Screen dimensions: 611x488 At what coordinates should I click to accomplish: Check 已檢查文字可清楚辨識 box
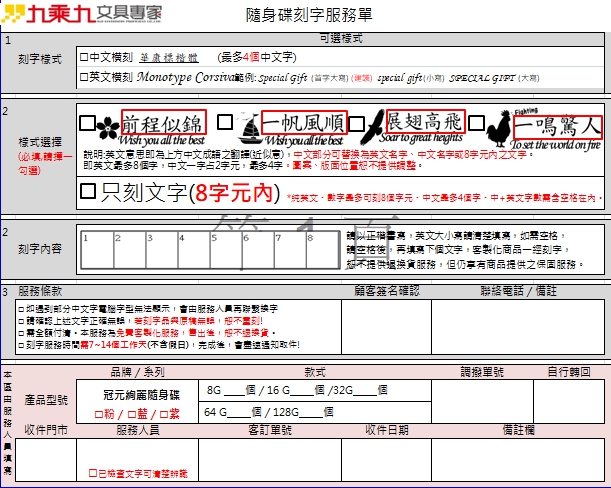click(93, 473)
